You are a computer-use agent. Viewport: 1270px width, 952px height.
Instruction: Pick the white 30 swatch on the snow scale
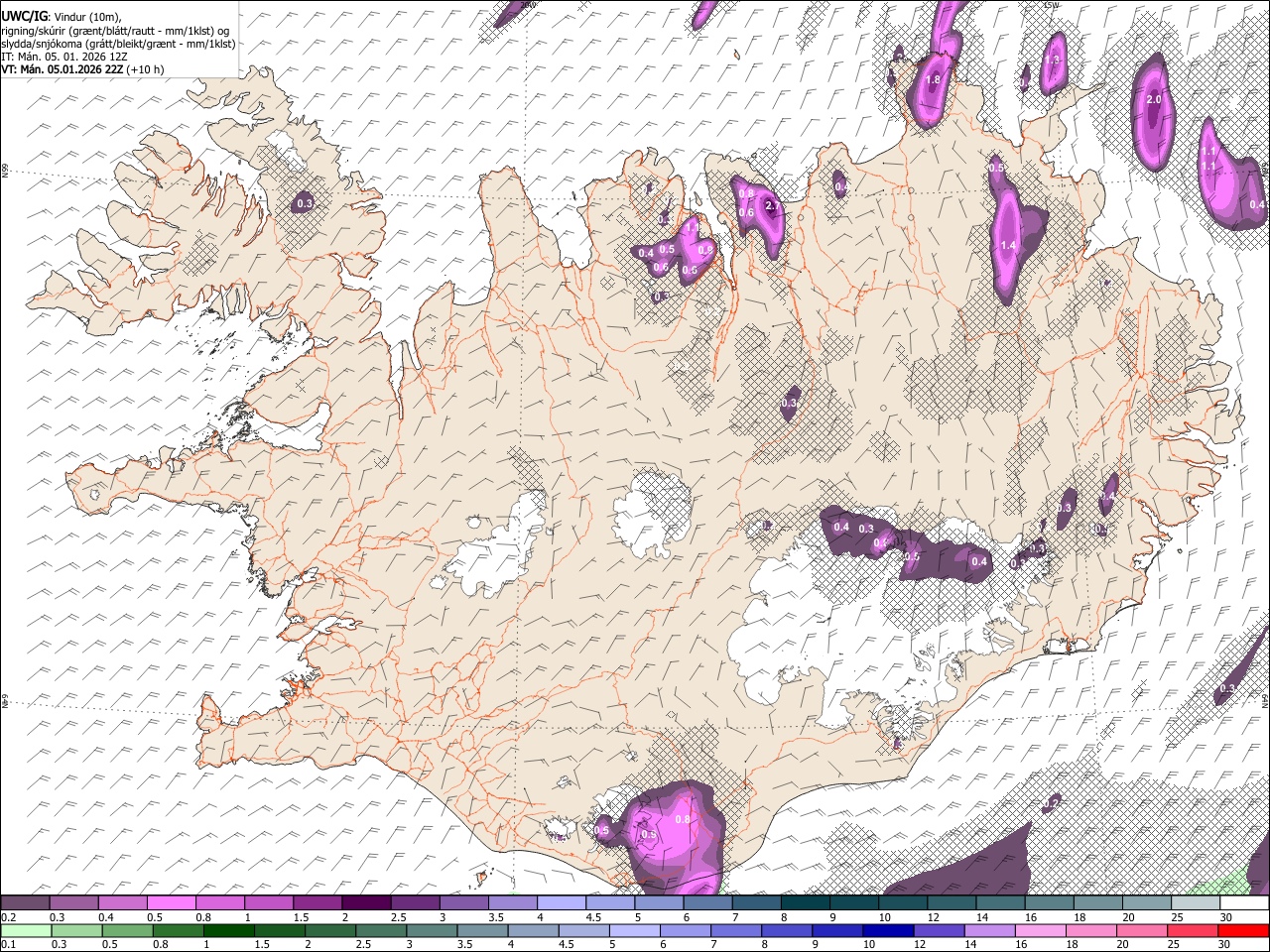coord(1244,903)
